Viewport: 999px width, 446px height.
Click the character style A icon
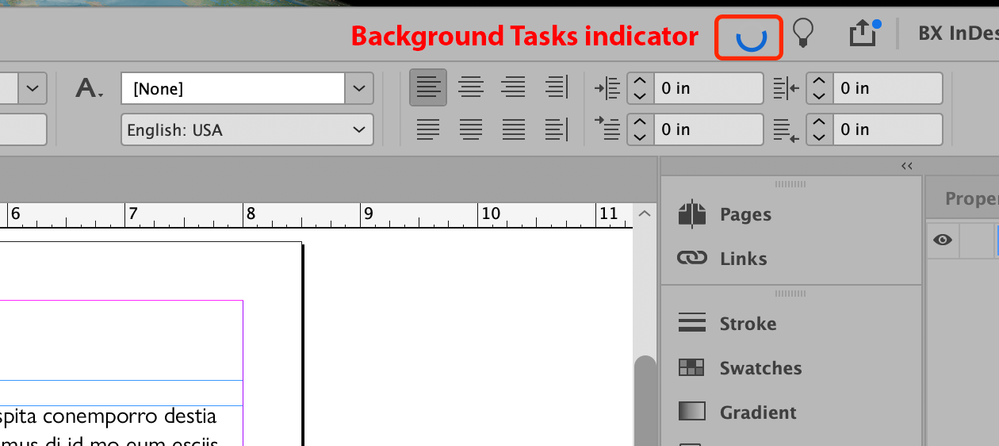click(x=89, y=88)
